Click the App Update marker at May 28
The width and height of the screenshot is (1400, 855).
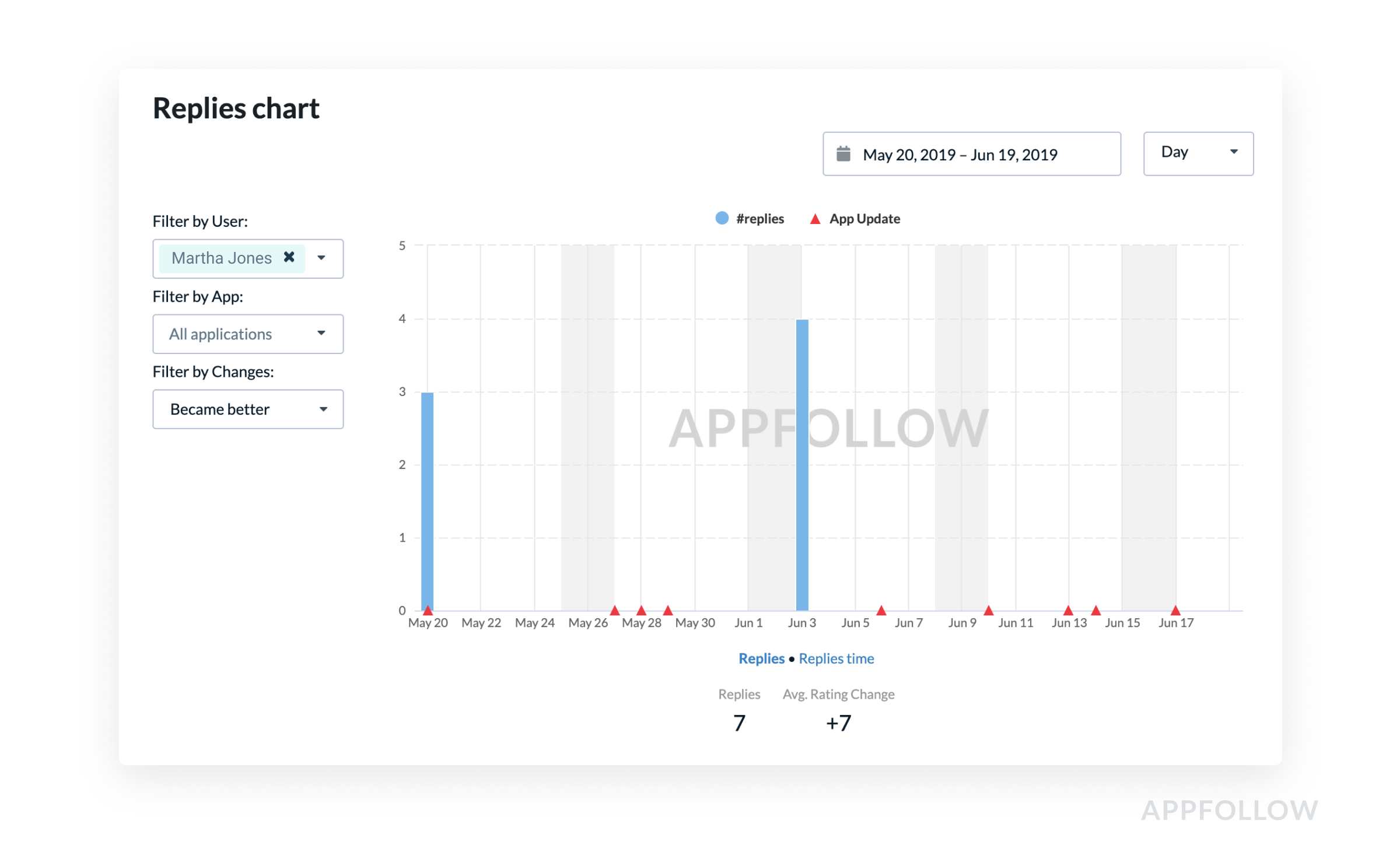pyautogui.click(x=641, y=610)
